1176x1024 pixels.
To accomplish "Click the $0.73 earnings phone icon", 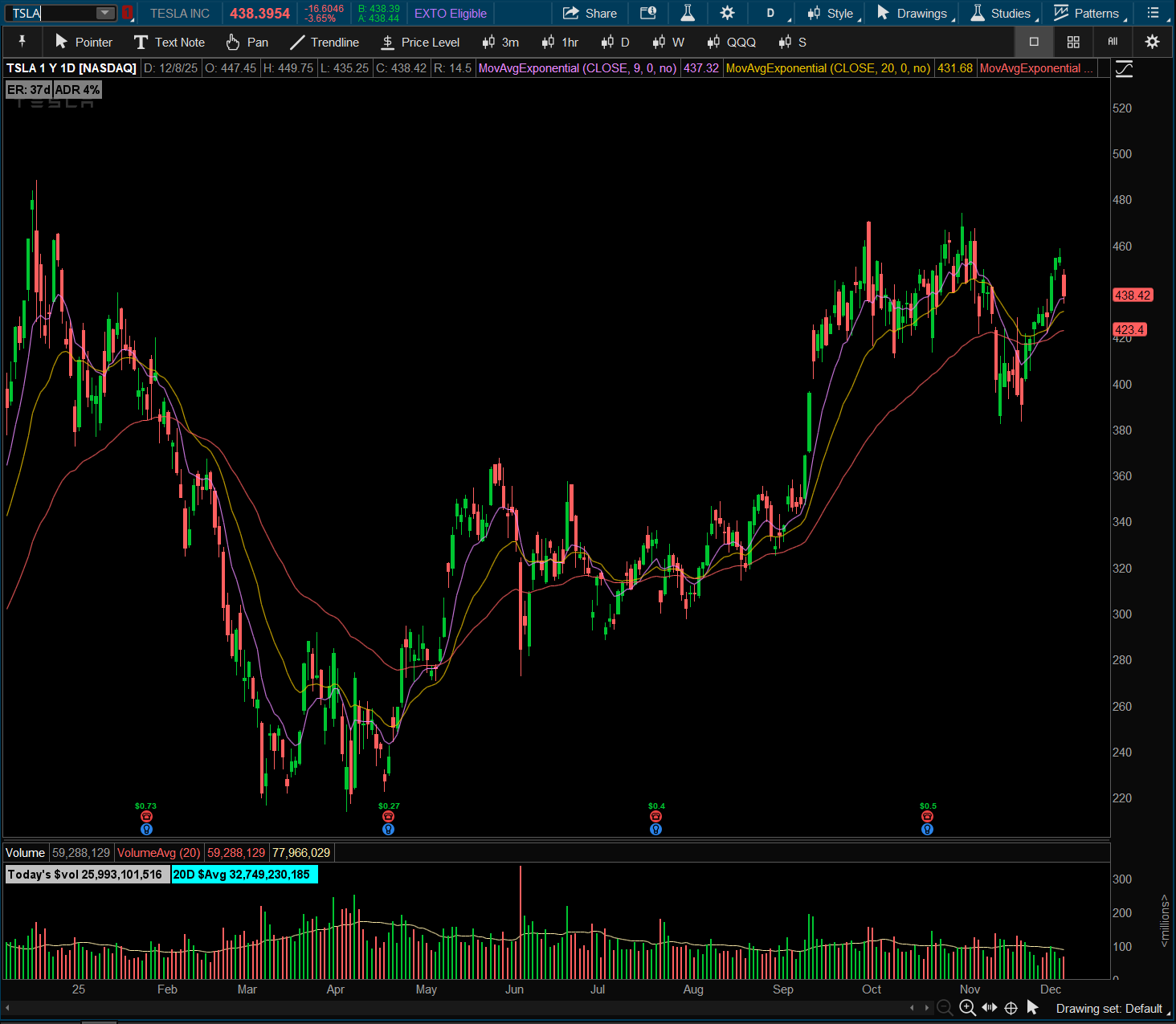I will (146, 817).
